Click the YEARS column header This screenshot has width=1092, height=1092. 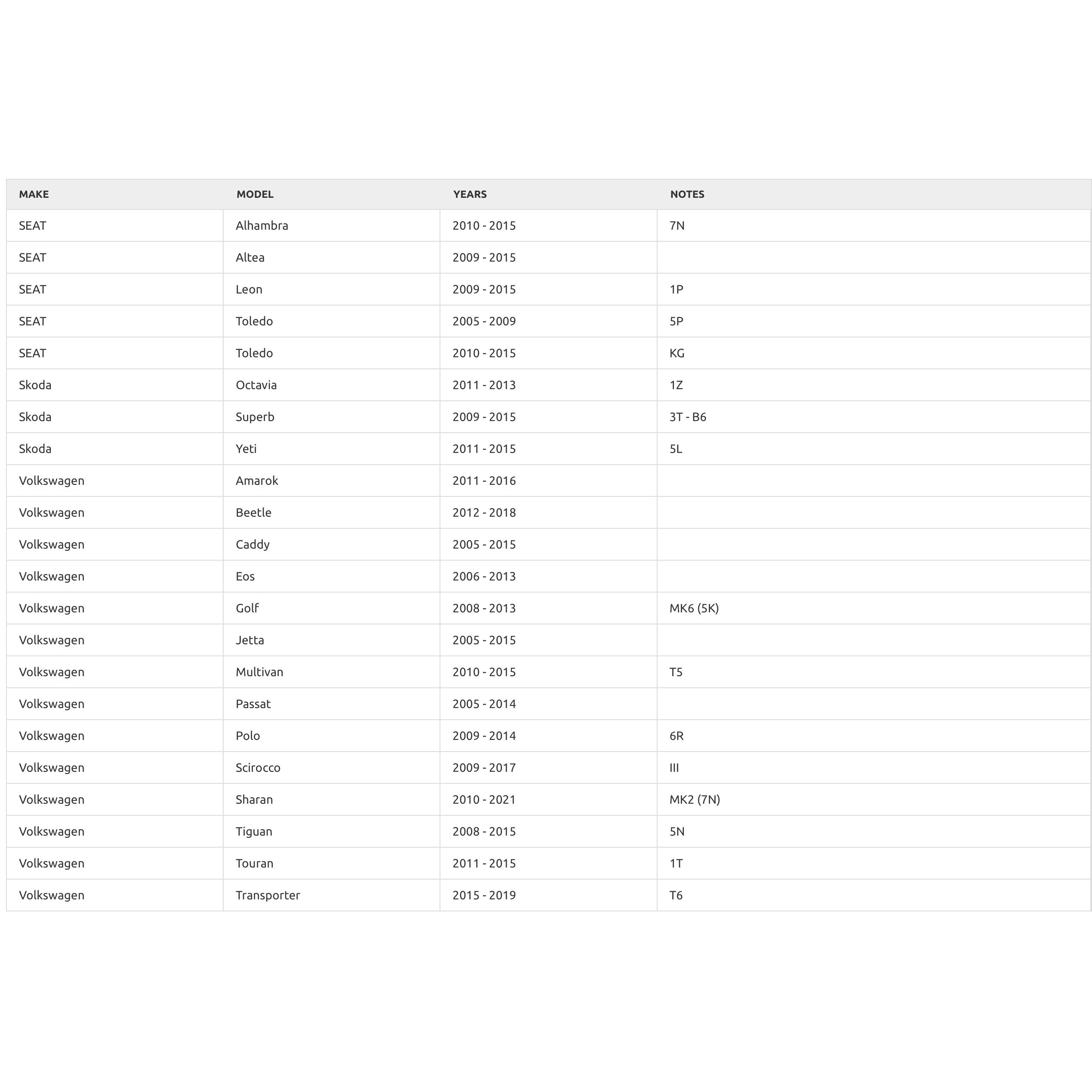pos(470,194)
